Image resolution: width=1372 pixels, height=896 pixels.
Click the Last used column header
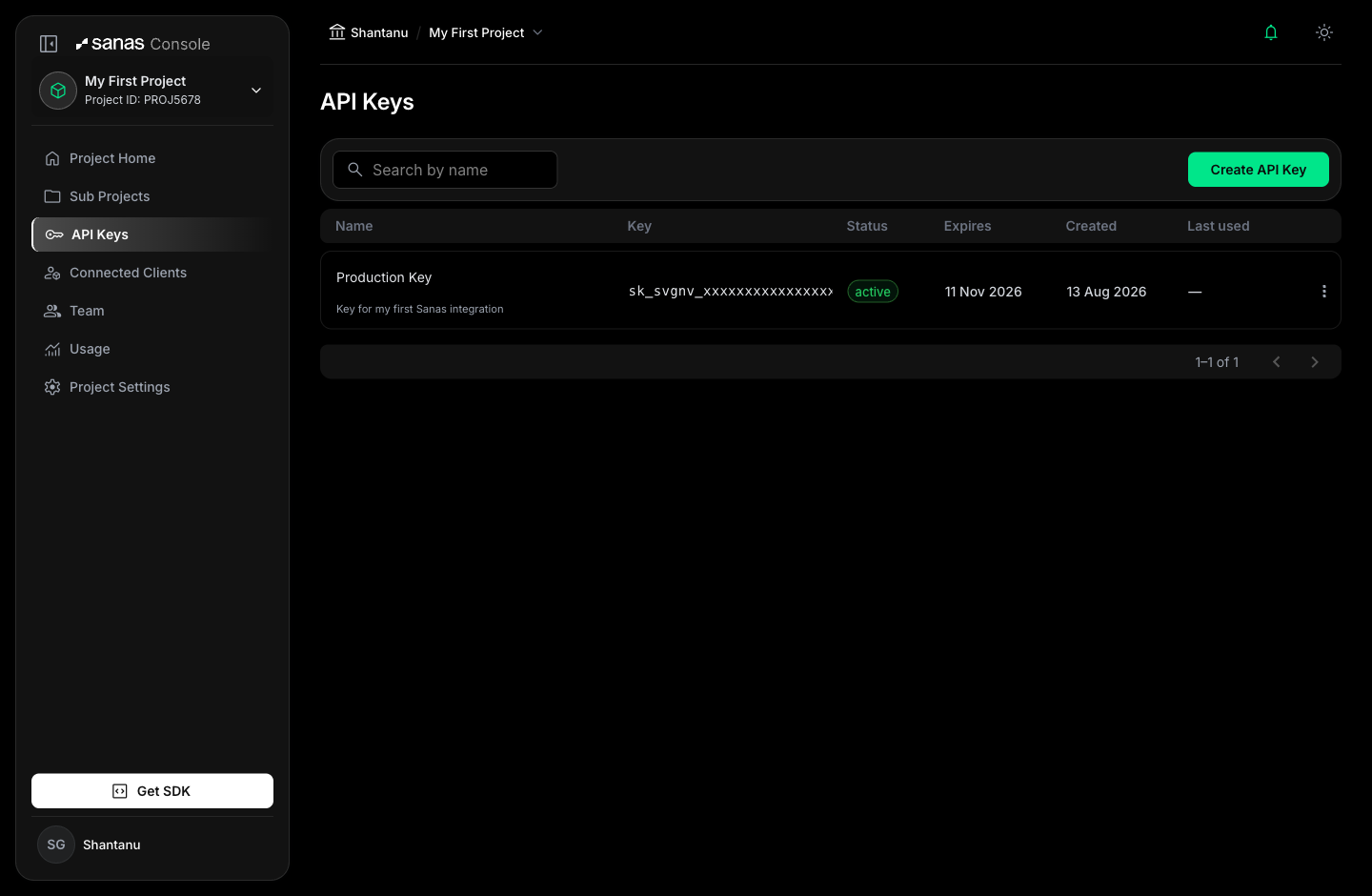tap(1218, 226)
